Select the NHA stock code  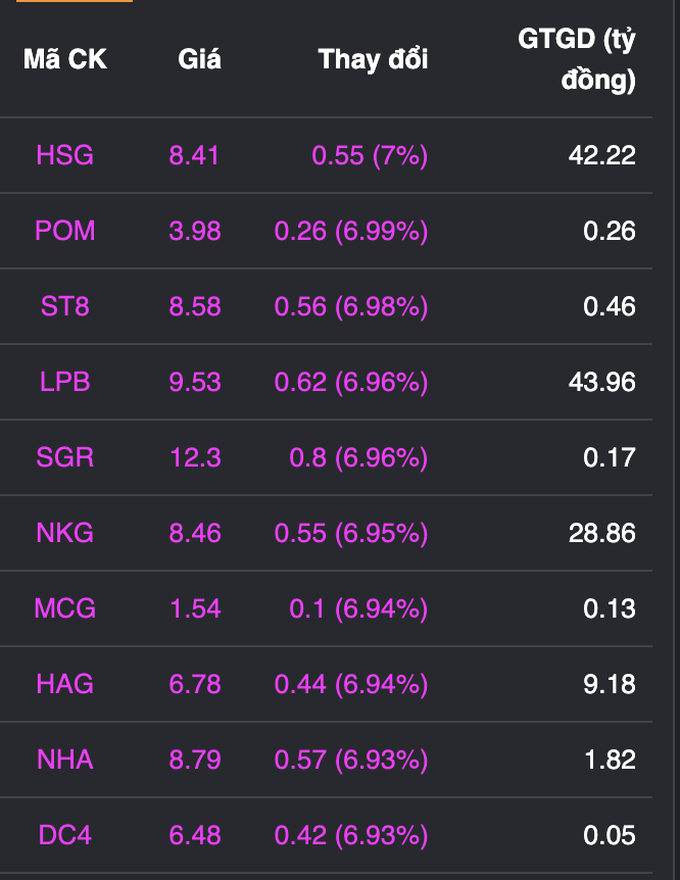(x=65, y=759)
